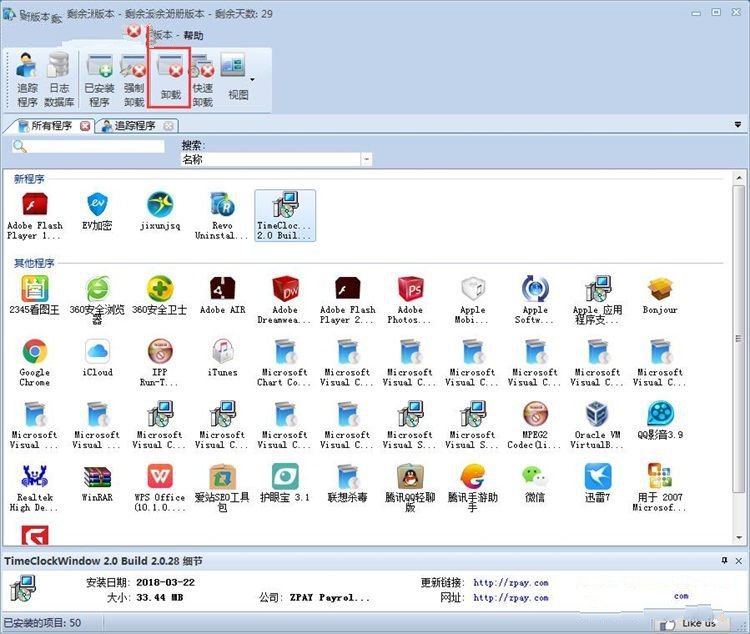Select 联想杀毒 program
The height and width of the screenshot is (634, 750).
point(348,483)
